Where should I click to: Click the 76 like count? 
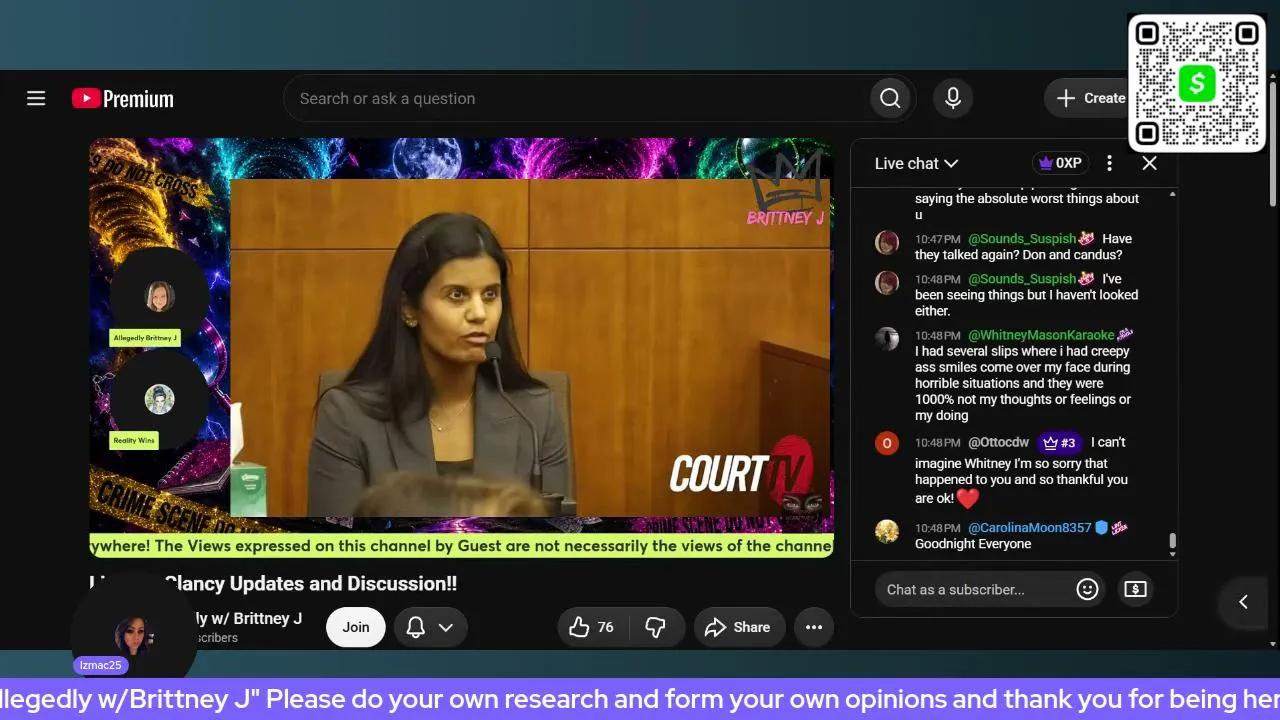[605, 627]
